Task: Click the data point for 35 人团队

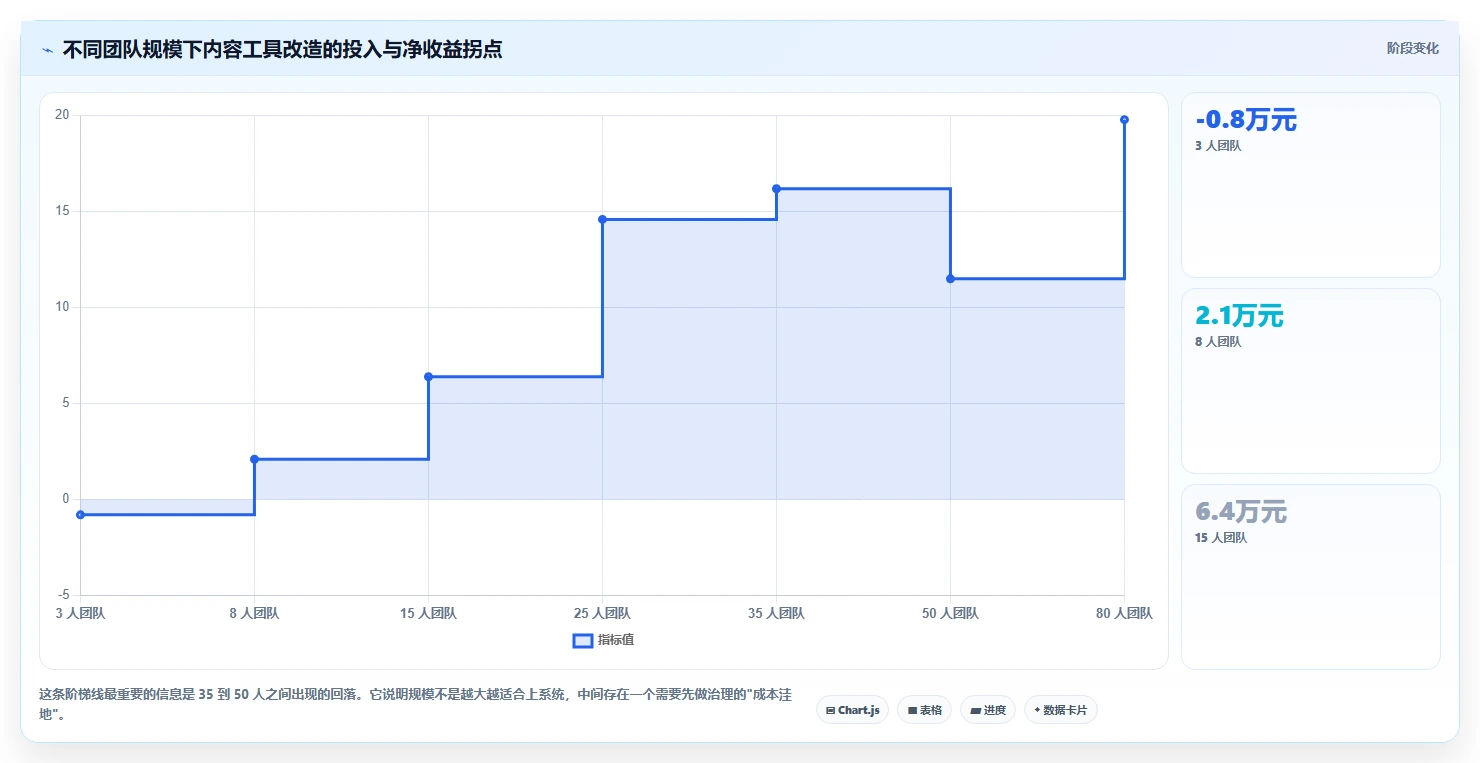Action: (776, 189)
